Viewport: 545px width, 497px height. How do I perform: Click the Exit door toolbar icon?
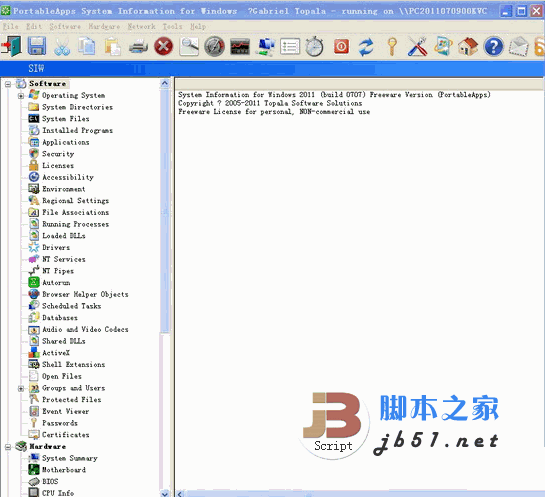[11, 46]
